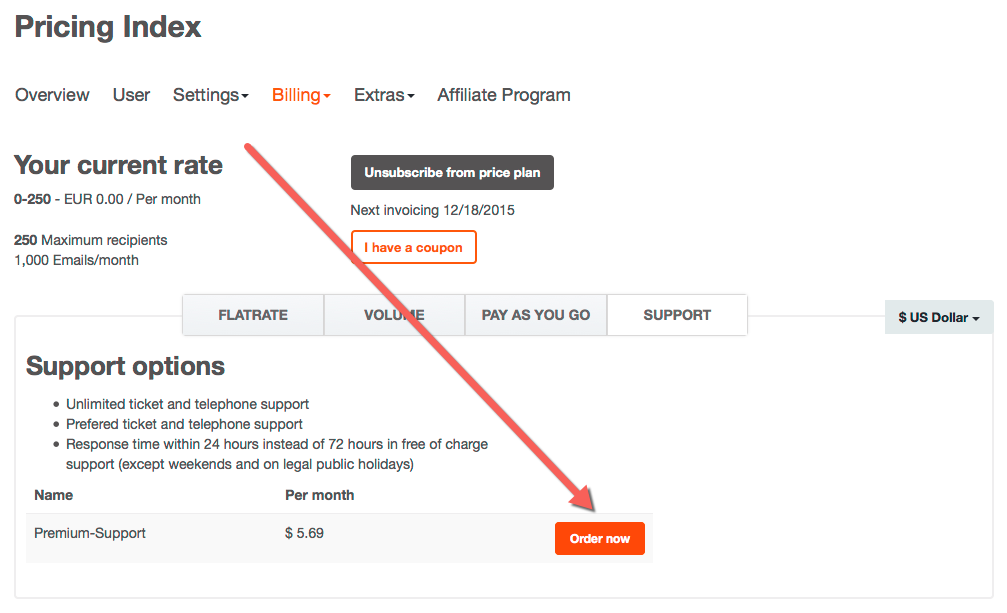Click the Premium-Support row name
This screenshot has height=613, width=1007.
(x=90, y=533)
